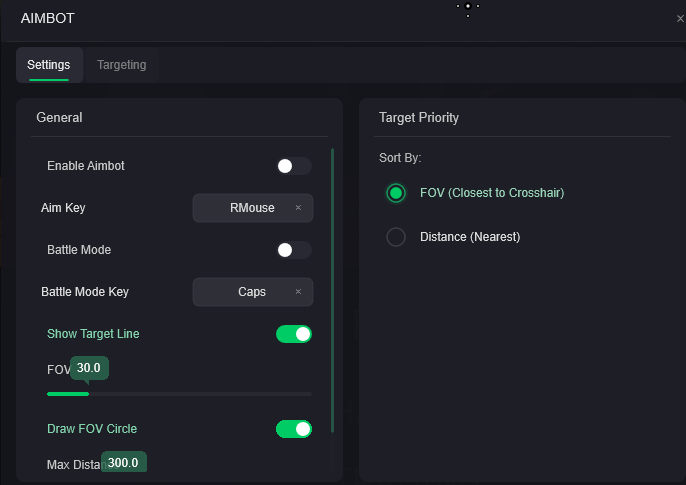Click the Show Target Line label text
The image size is (686, 485).
[x=93, y=333]
